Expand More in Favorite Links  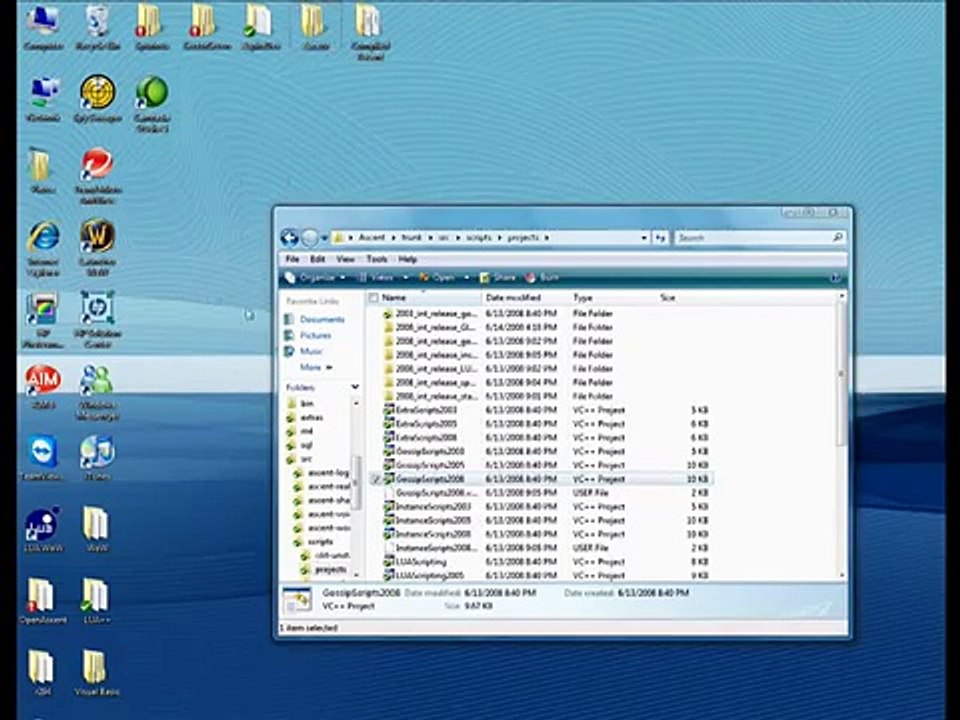[x=316, y=367]
